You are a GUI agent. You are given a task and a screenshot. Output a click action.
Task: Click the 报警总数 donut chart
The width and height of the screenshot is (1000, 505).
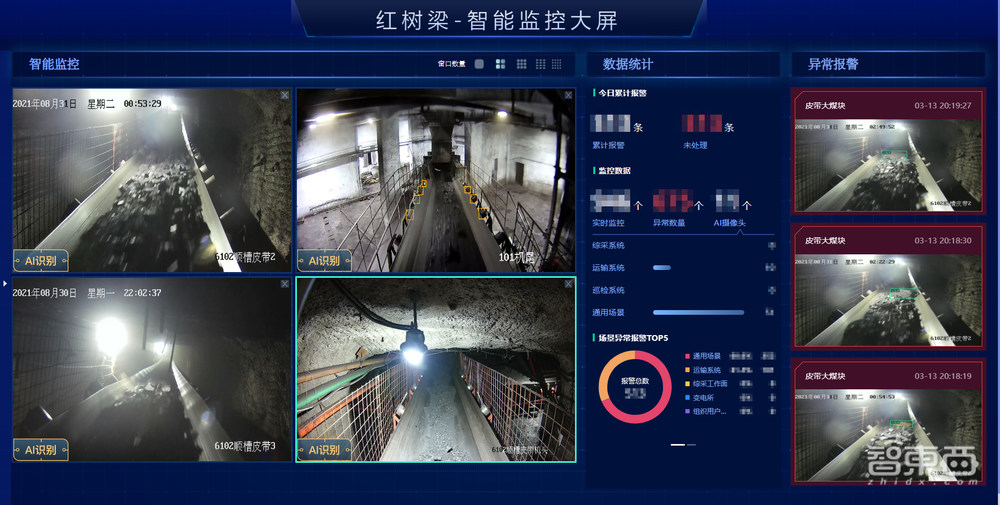[x=634, y=387]
